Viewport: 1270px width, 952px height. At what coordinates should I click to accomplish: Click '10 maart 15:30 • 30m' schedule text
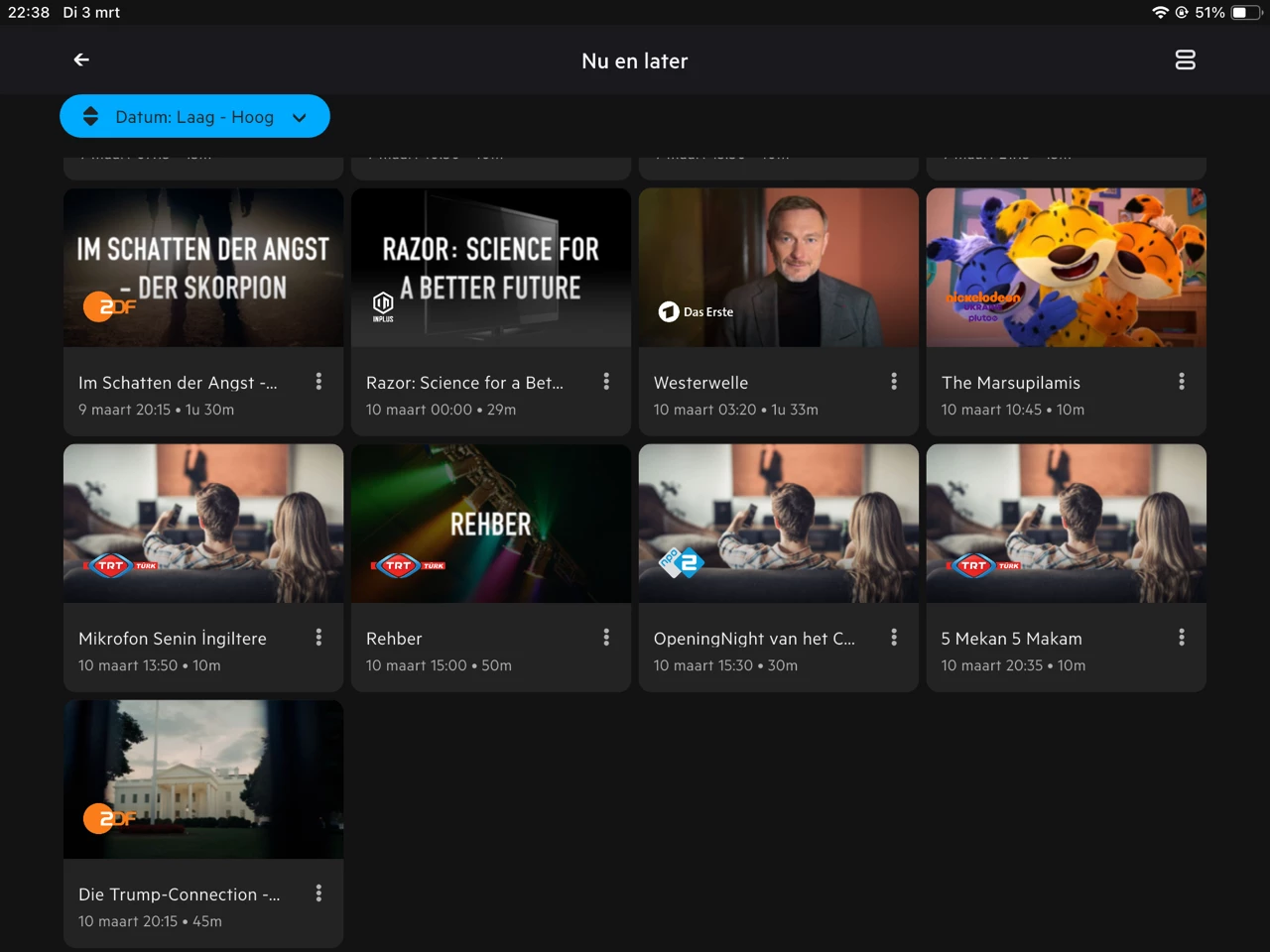pyautogui.click(x=725, y=665)
